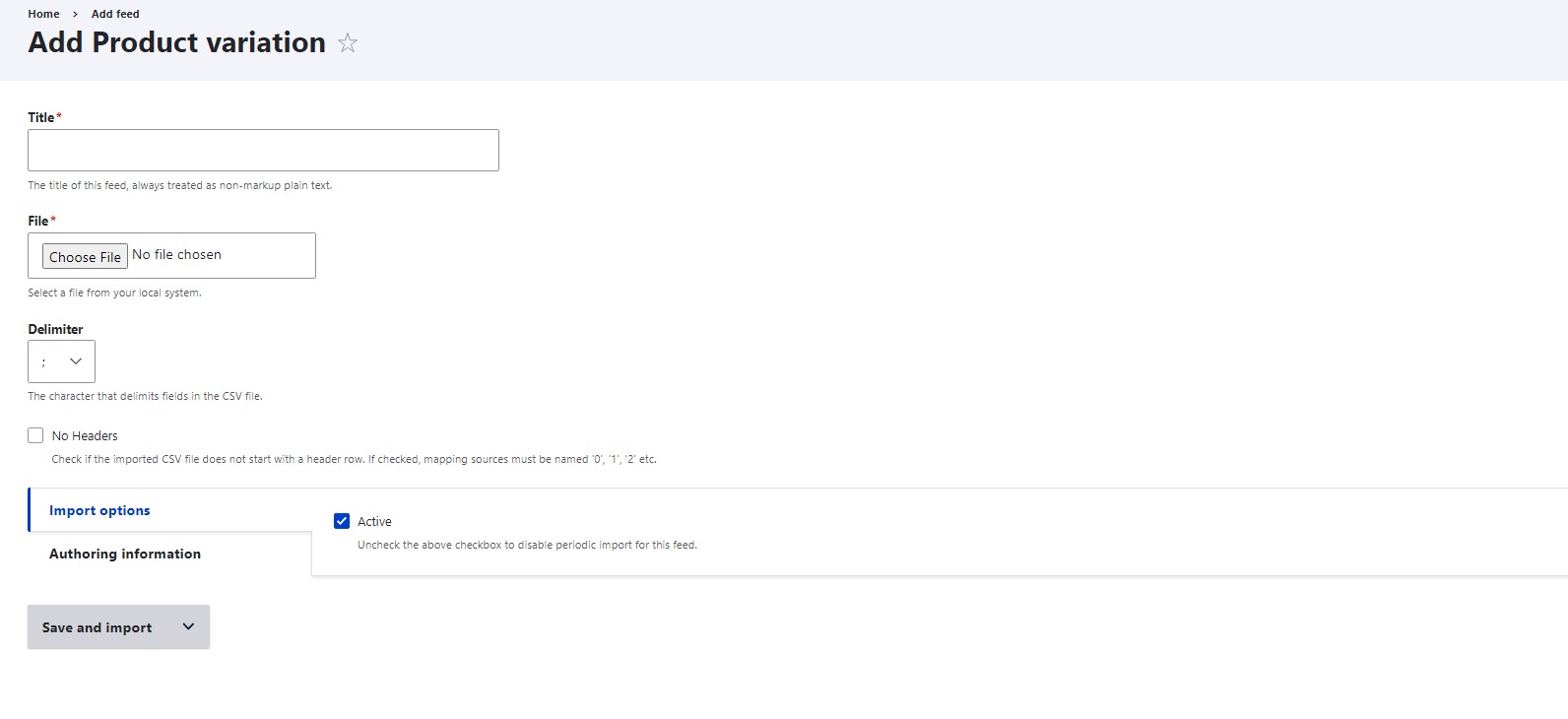Focus the Title text field
The image size is (1568, 719).
coord(263,150)
